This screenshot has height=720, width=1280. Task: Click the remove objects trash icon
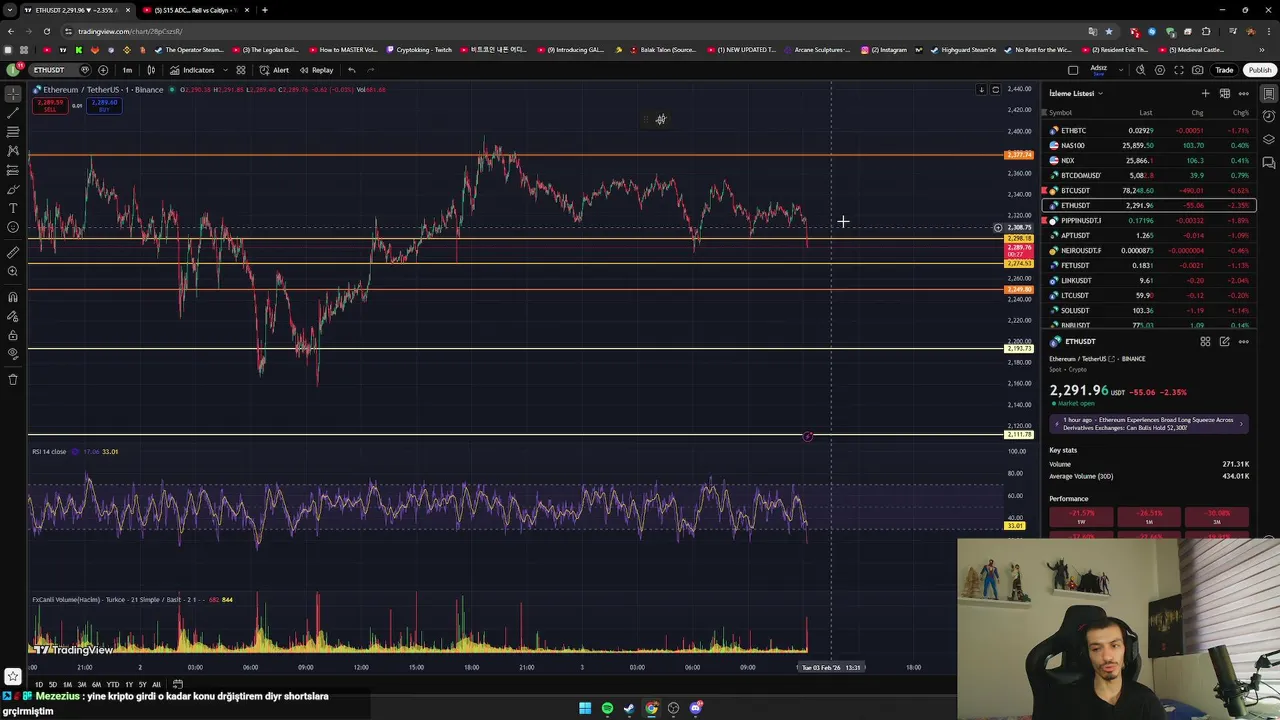(x=13, y=379)
